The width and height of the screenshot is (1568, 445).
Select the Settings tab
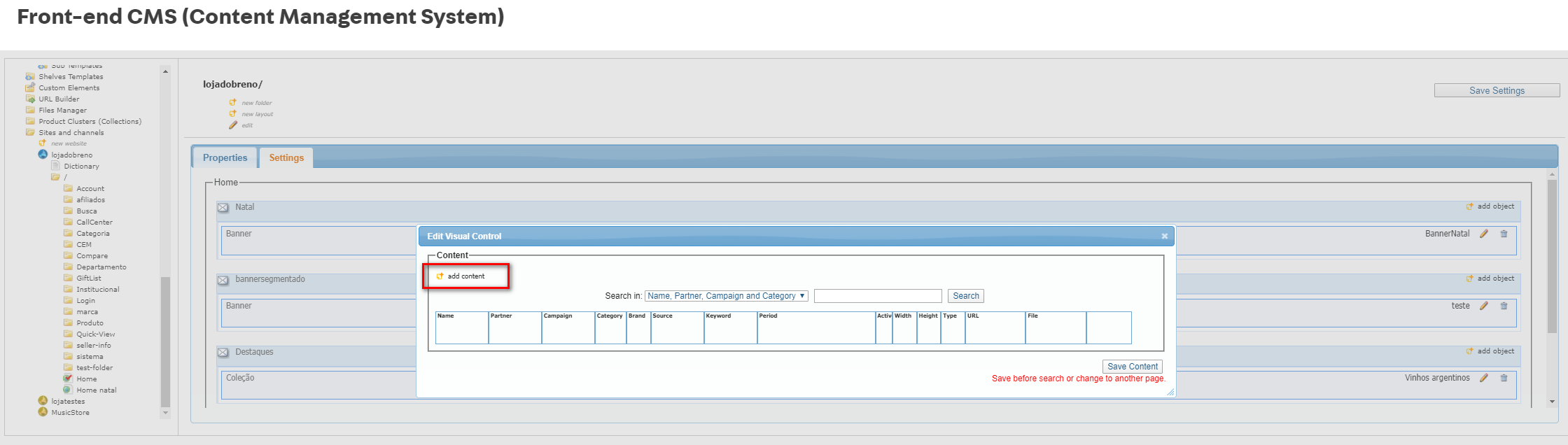[x=286, y=158]
